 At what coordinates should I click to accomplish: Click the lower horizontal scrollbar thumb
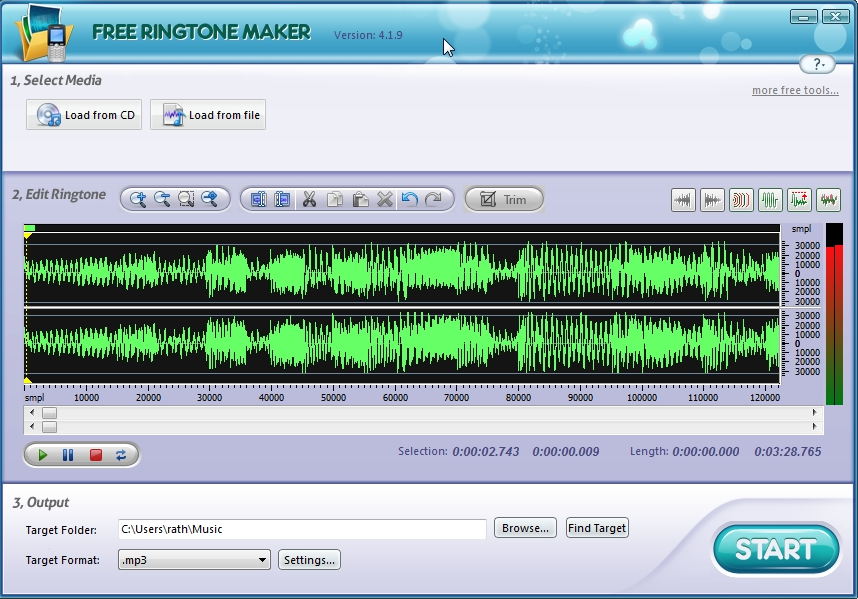click(x=49, y=427)
